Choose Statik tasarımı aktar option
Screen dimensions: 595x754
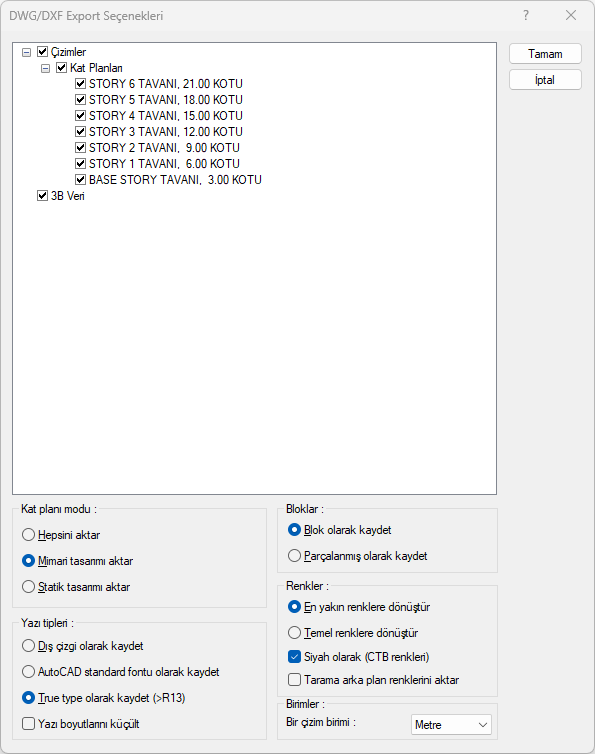click(x=28, y=587)
